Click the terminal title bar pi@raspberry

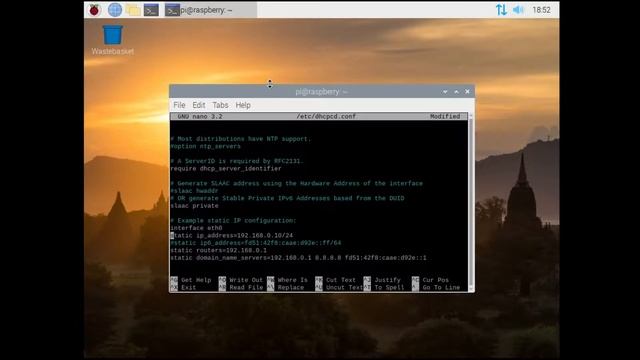[321, 92]
